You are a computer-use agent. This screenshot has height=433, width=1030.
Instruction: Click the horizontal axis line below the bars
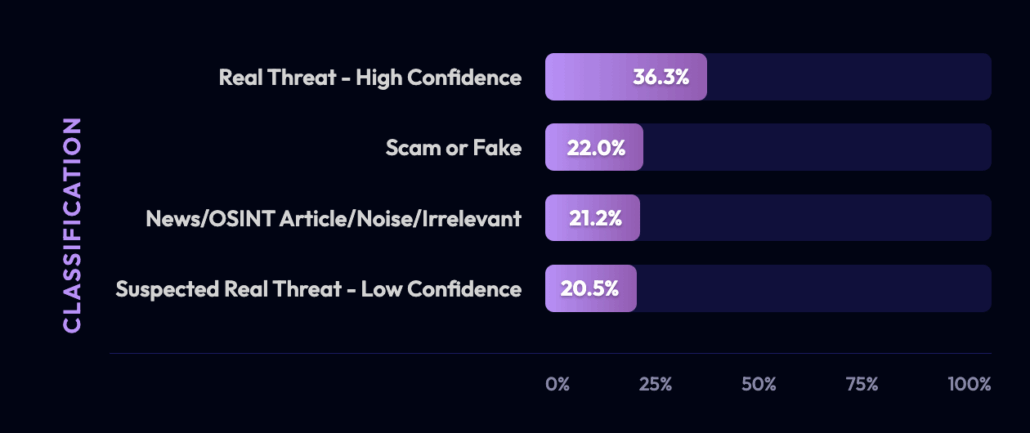[550, 353]
